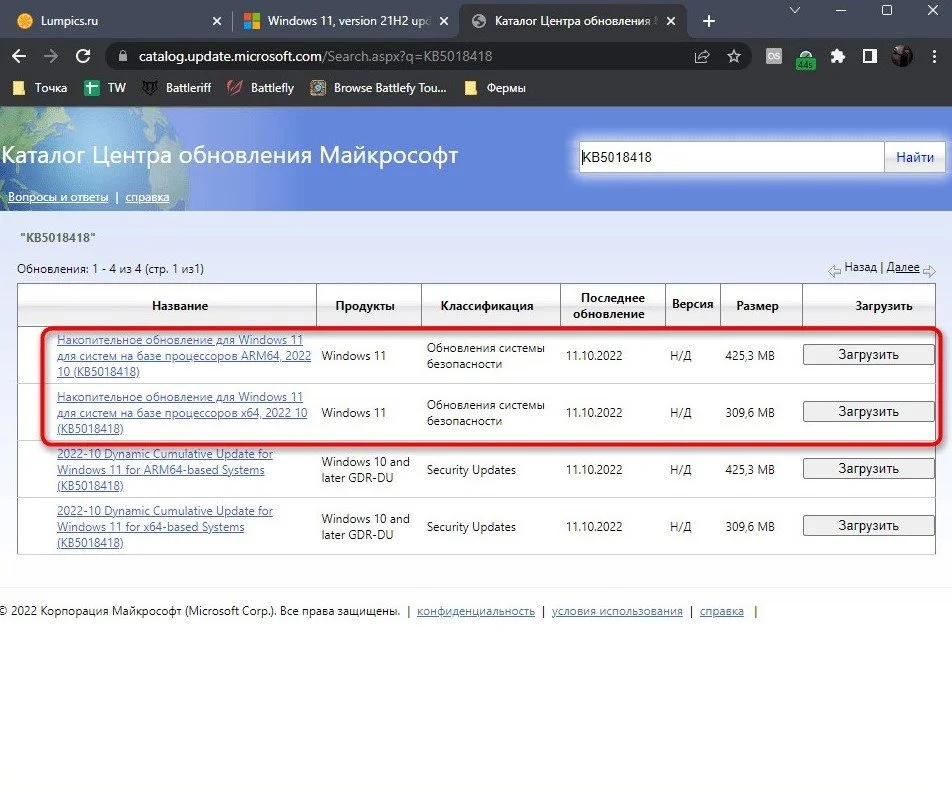Open the Battleriff bookmark
952x789 pixels.
(176, 88)
